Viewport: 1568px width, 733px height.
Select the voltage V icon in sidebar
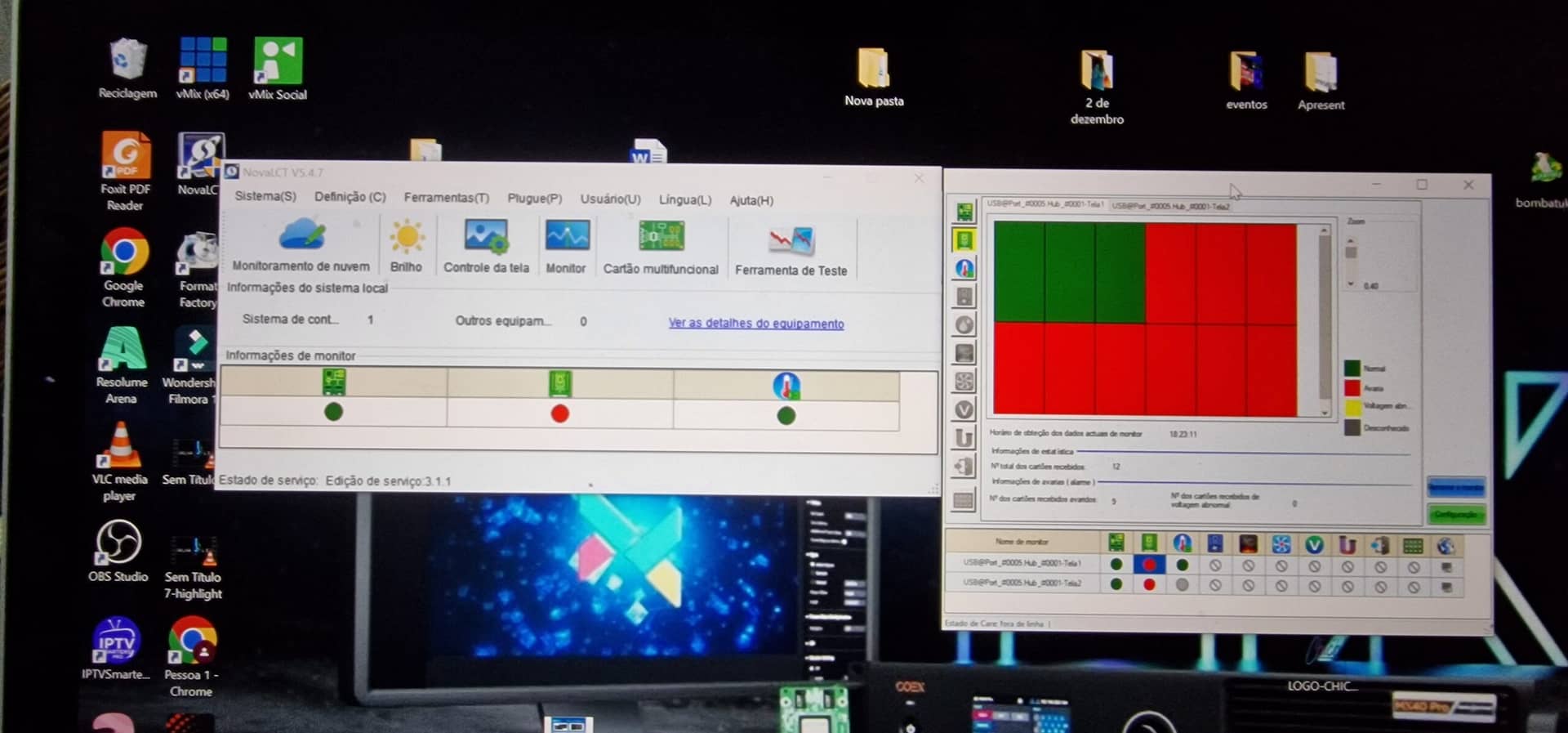point(964,410)
